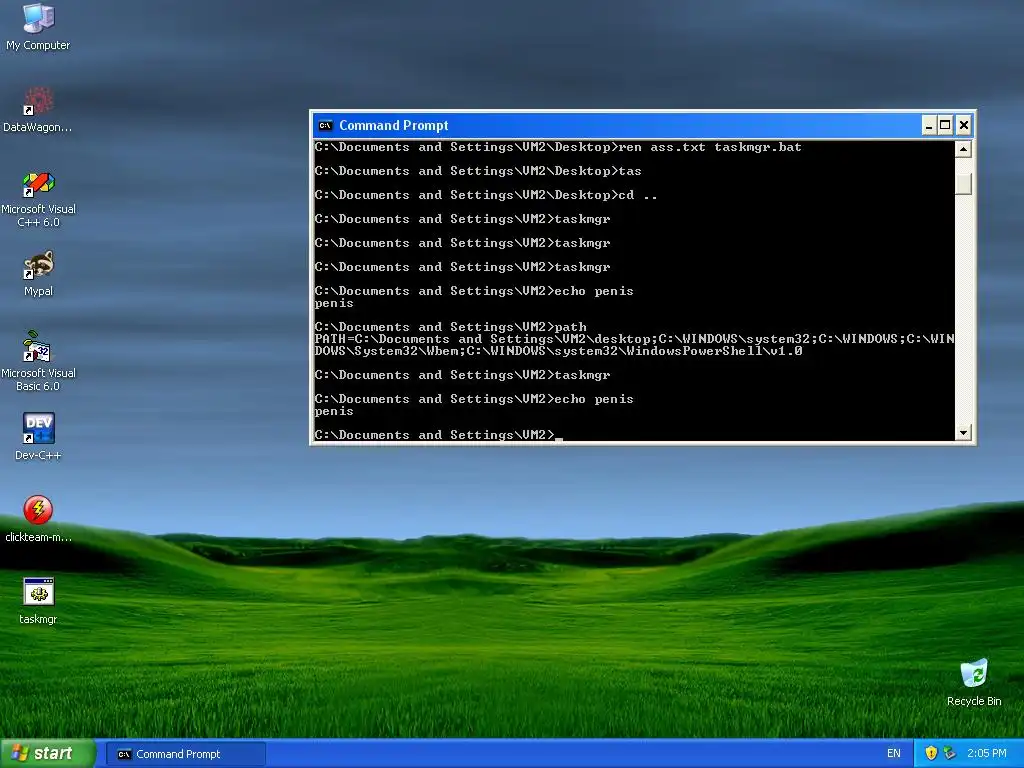
Task: Click scrollbar up arrow in Command Prompt
Action: 963,149
